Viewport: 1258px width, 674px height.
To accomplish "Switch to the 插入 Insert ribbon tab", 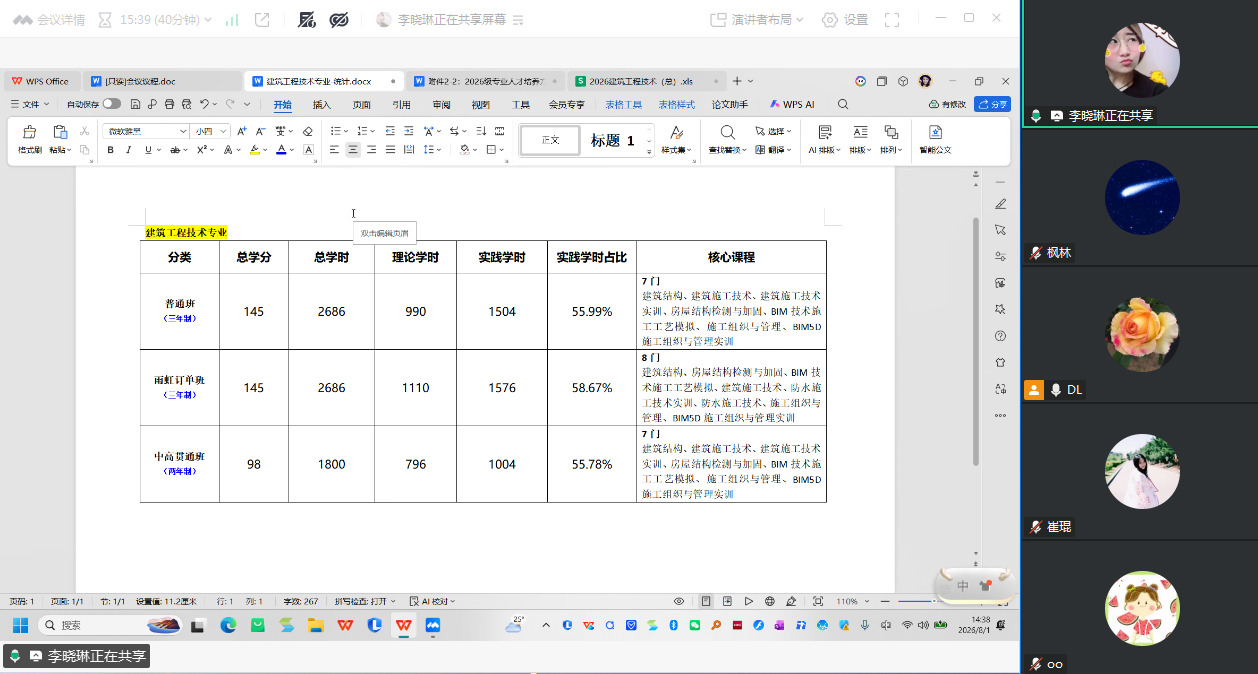I will click(x=322, y=104).
